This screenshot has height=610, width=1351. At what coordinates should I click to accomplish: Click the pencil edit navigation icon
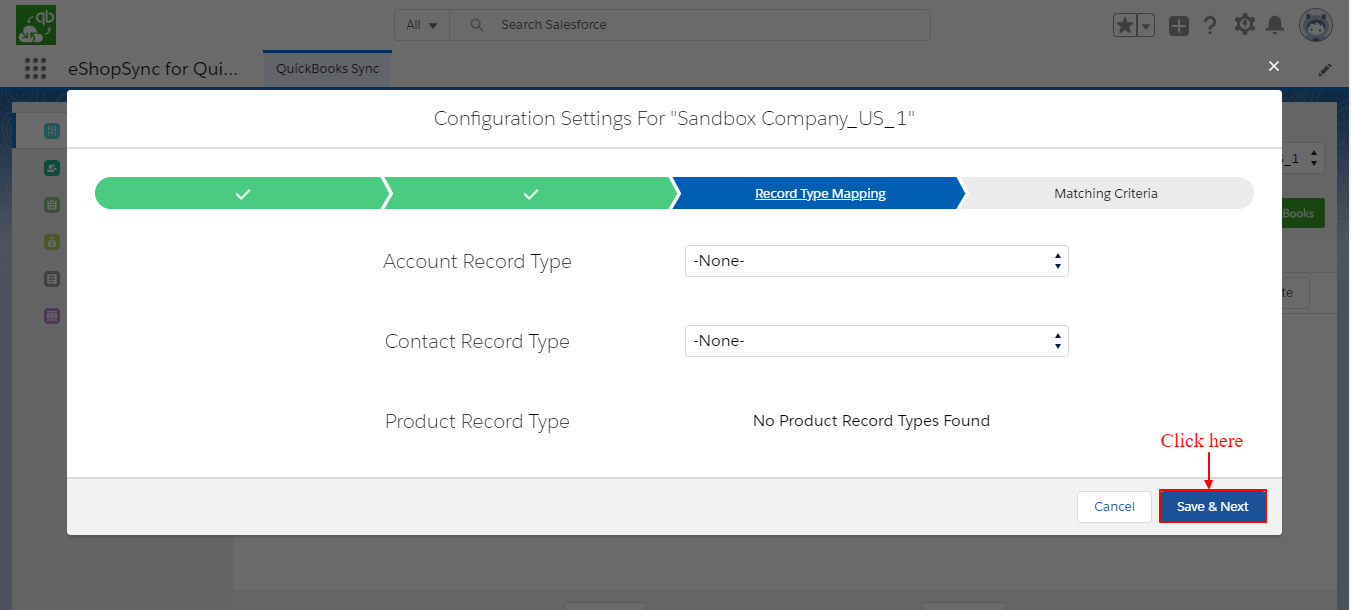(1325, 70)
